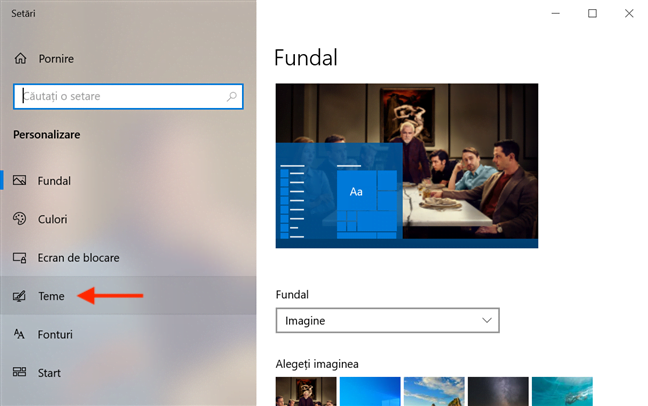The image size is (648, 406).
Task: Click the Ecran de blocare monitor icon
Action: pyautogui.click(x=20, y=257)
